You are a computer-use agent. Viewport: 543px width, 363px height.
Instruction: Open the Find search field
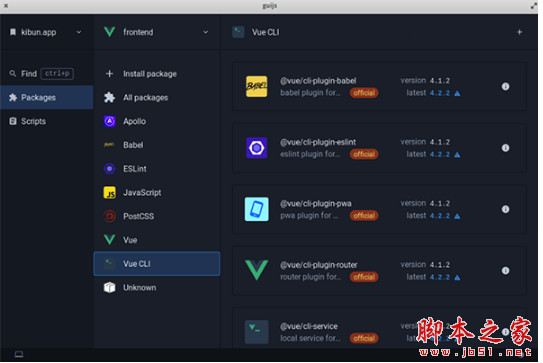point(47,74)
